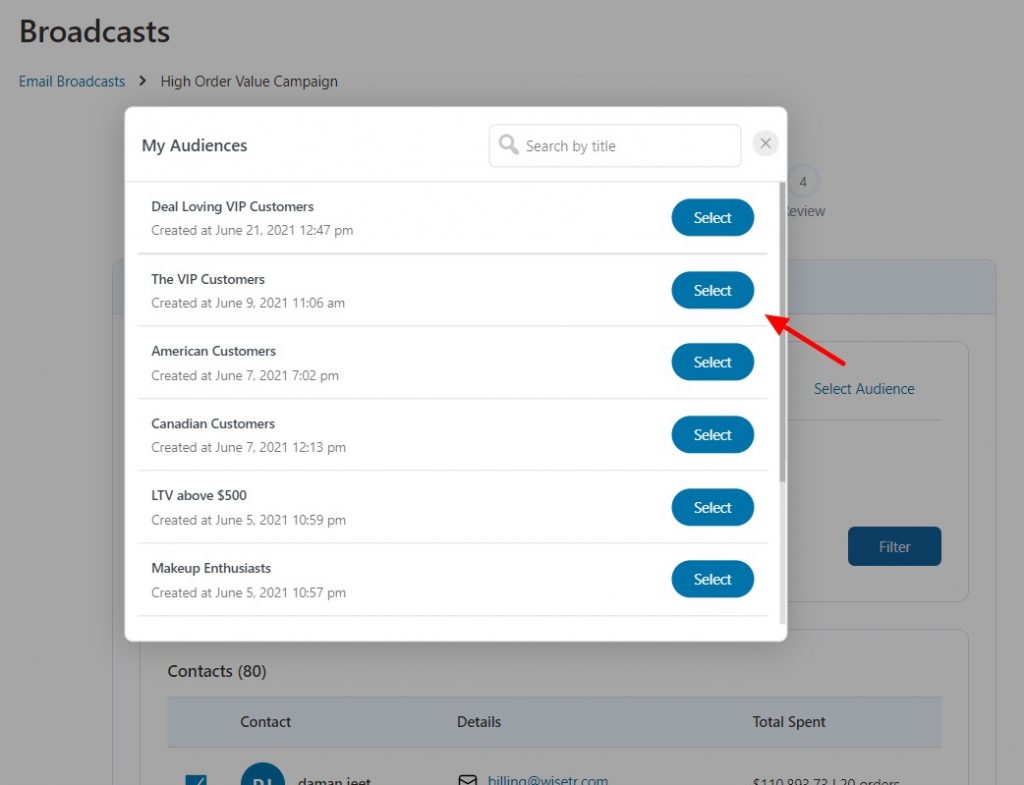Click the American Customers title

point(214,351)
